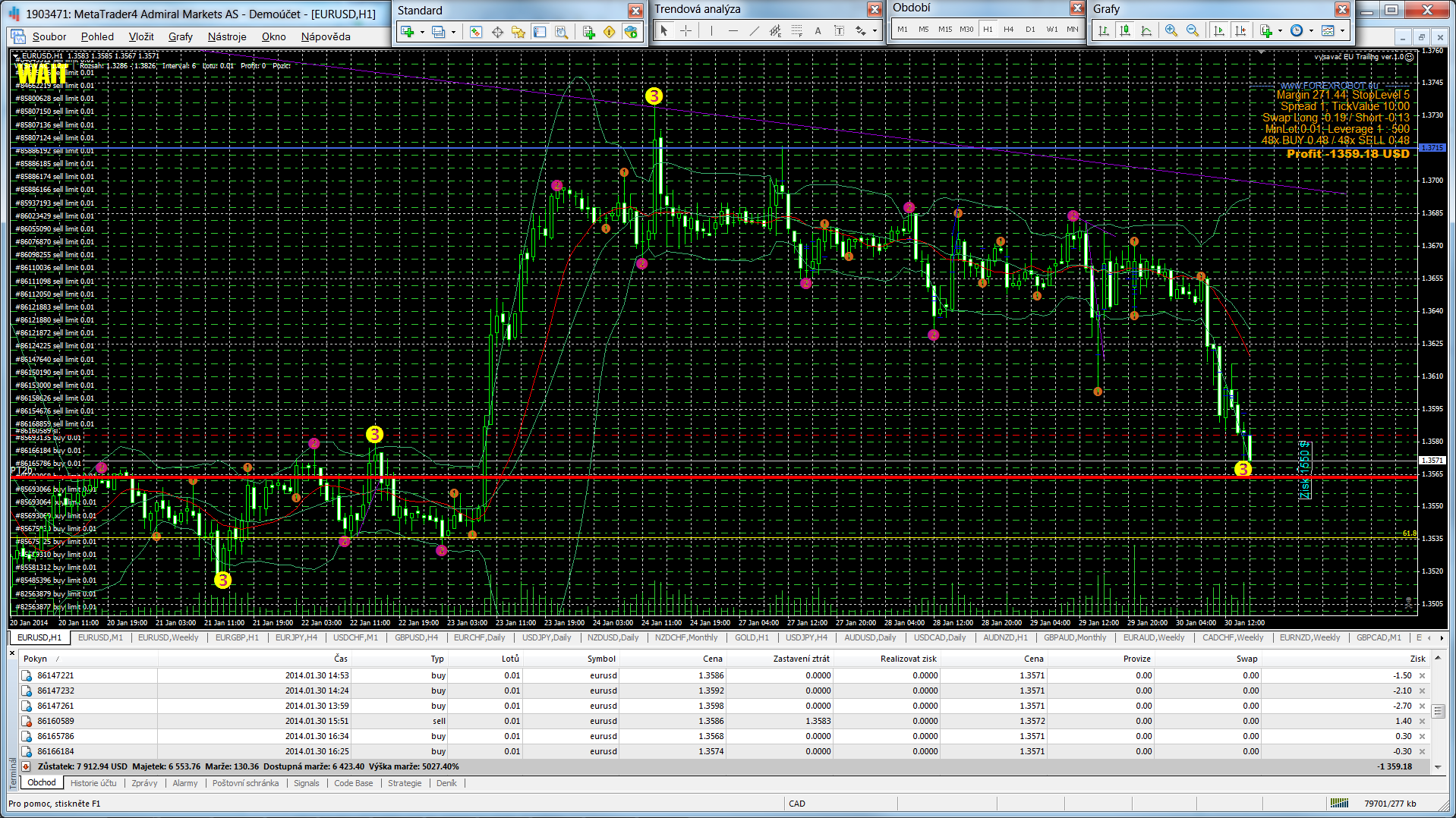Screen dimensions: 1456x818
Task: Expand the New Chart dropdown arrow
Action: click(422, 32)
